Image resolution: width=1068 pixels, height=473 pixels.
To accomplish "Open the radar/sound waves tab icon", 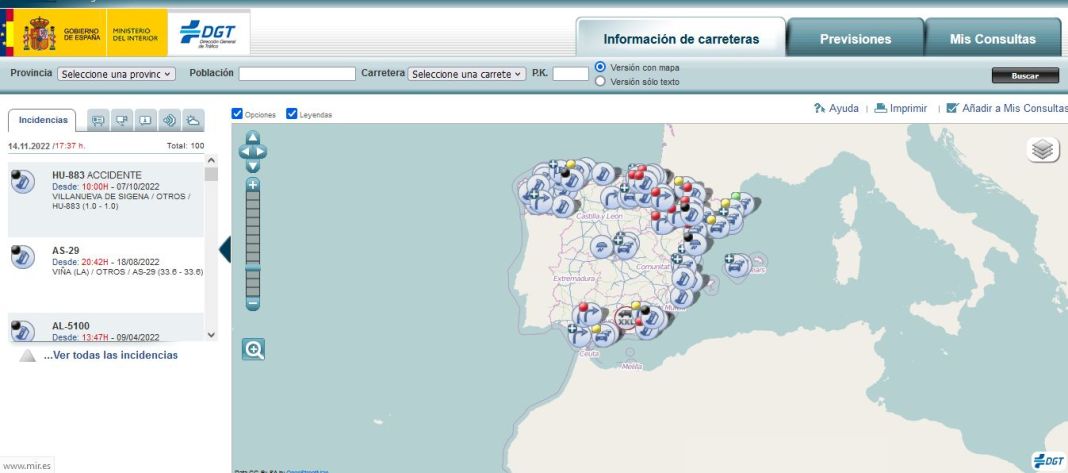I will (x=169, y=120).
